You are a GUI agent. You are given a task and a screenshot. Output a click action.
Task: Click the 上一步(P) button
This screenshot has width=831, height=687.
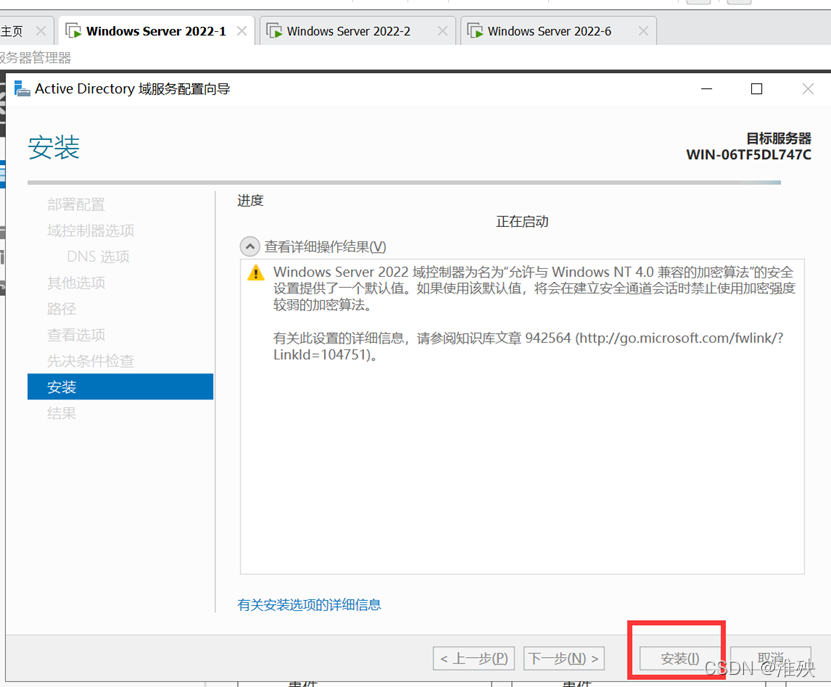(x=474, y=658)
